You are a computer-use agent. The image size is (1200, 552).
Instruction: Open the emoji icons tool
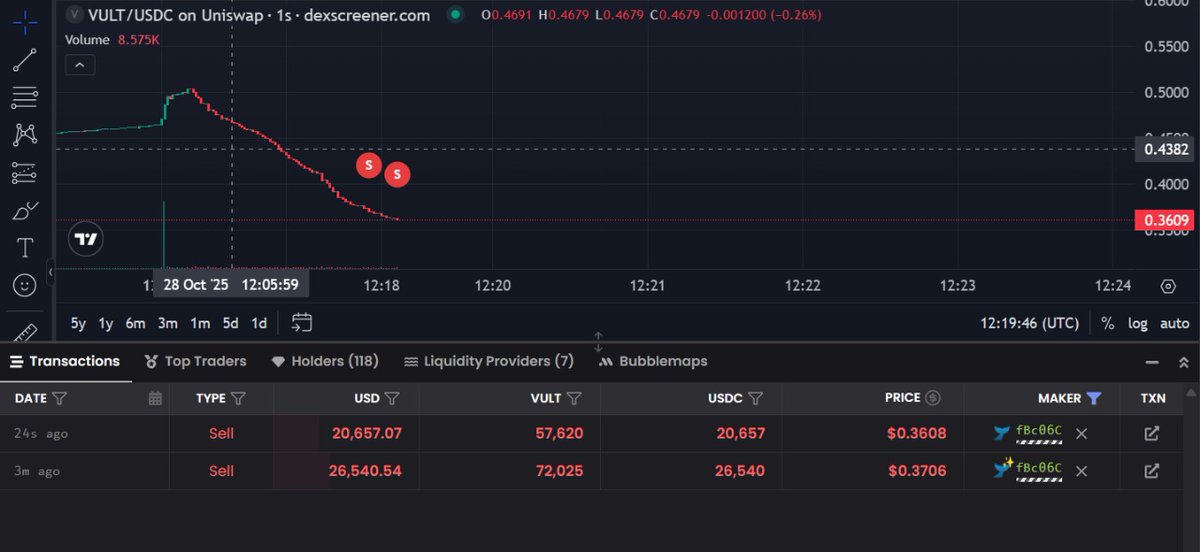25,285
